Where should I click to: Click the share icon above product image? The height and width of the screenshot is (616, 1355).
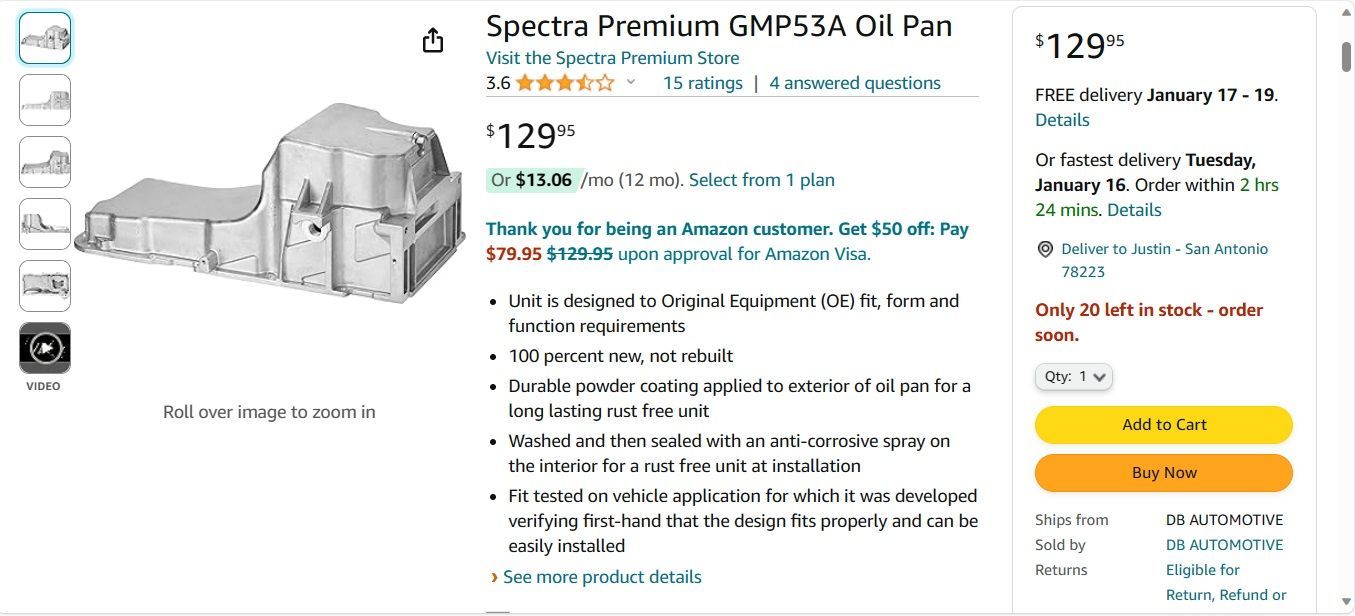(433, 40)
